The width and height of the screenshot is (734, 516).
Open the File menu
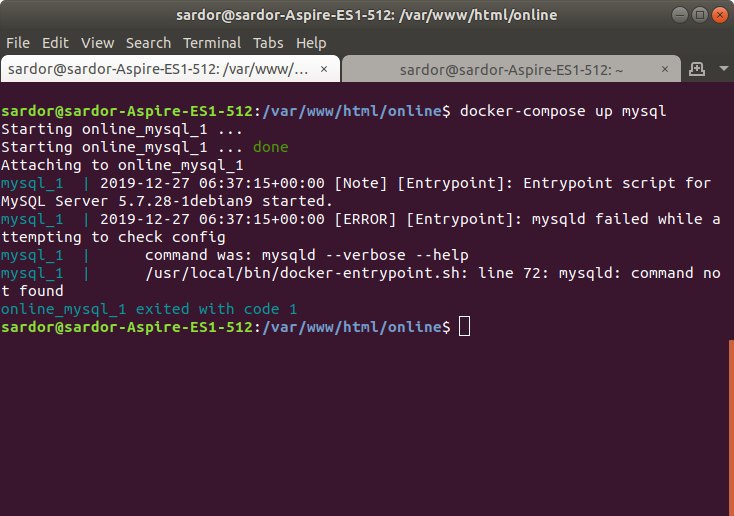tap(18, 43)
